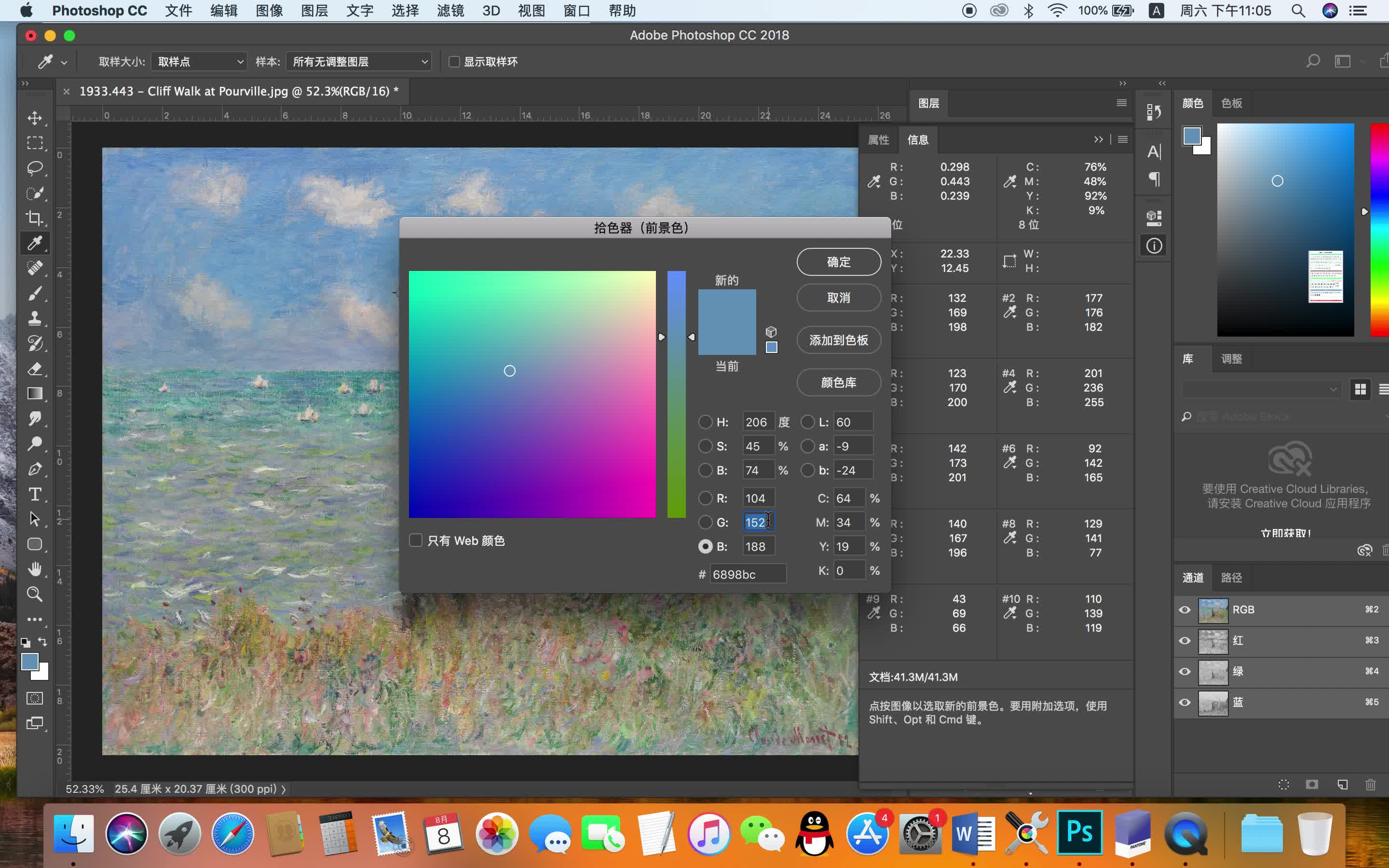Viewport: 1389px width, 868px height.
Task: Select the G green radio button
Action: [x=705, y=522]
